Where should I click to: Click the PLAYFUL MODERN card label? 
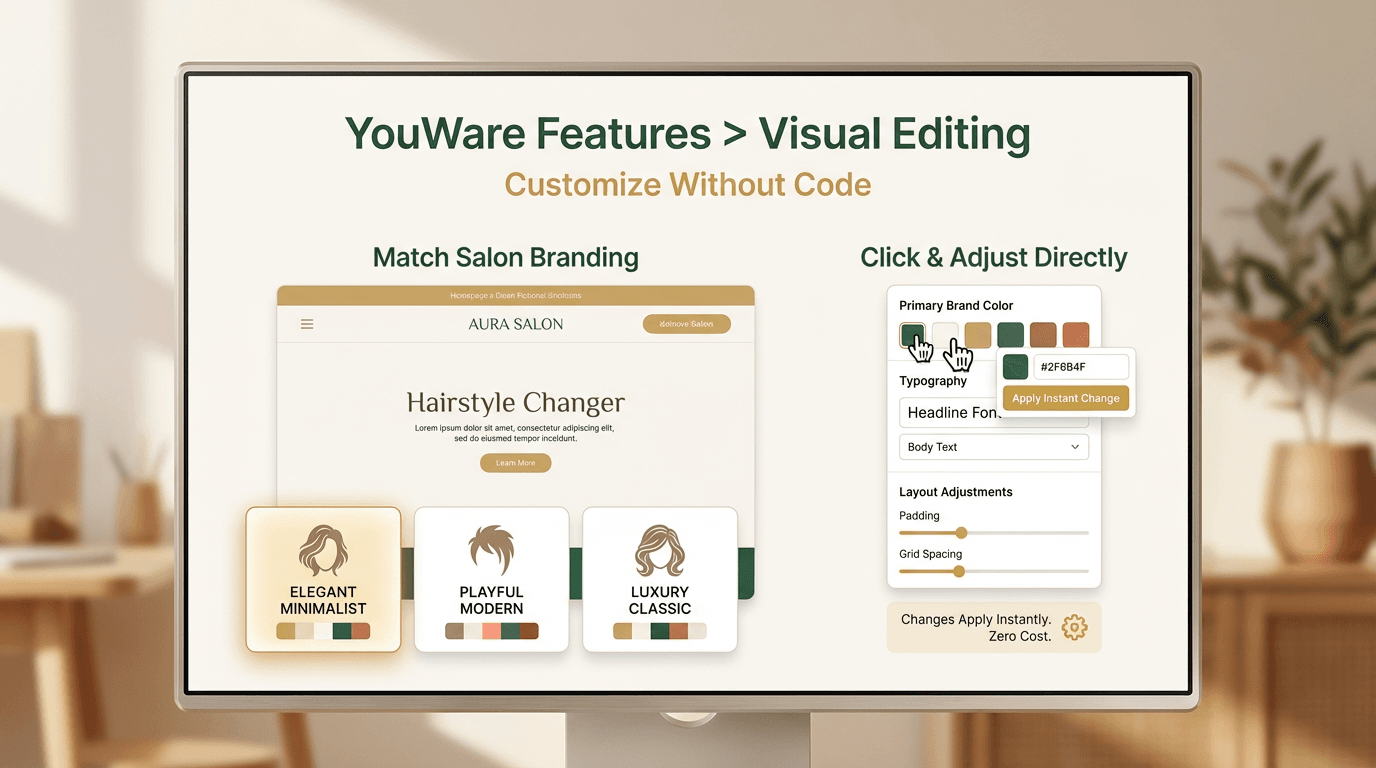tap(491, 600)
